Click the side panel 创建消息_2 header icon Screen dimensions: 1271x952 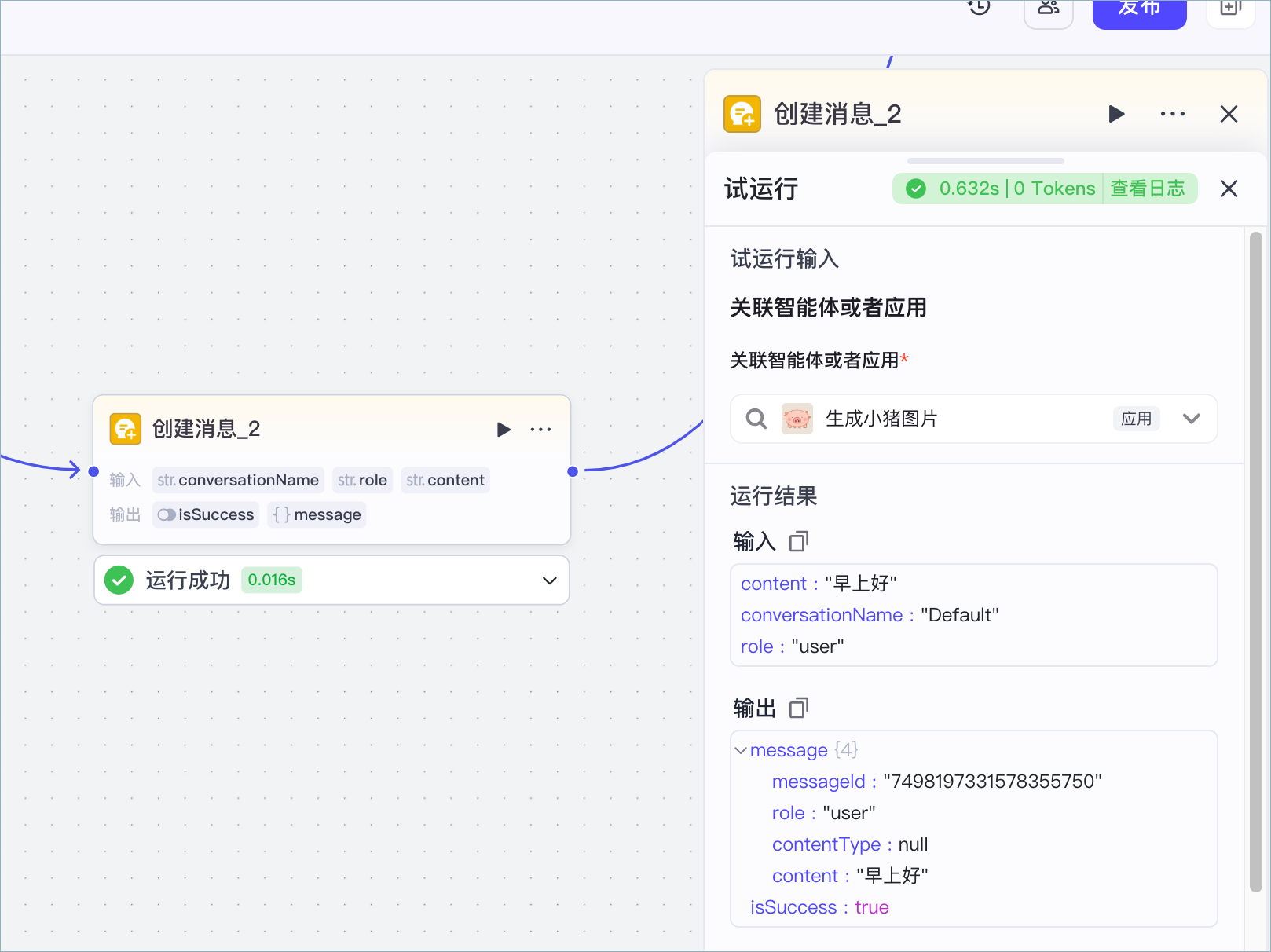[x=742, y=114]
